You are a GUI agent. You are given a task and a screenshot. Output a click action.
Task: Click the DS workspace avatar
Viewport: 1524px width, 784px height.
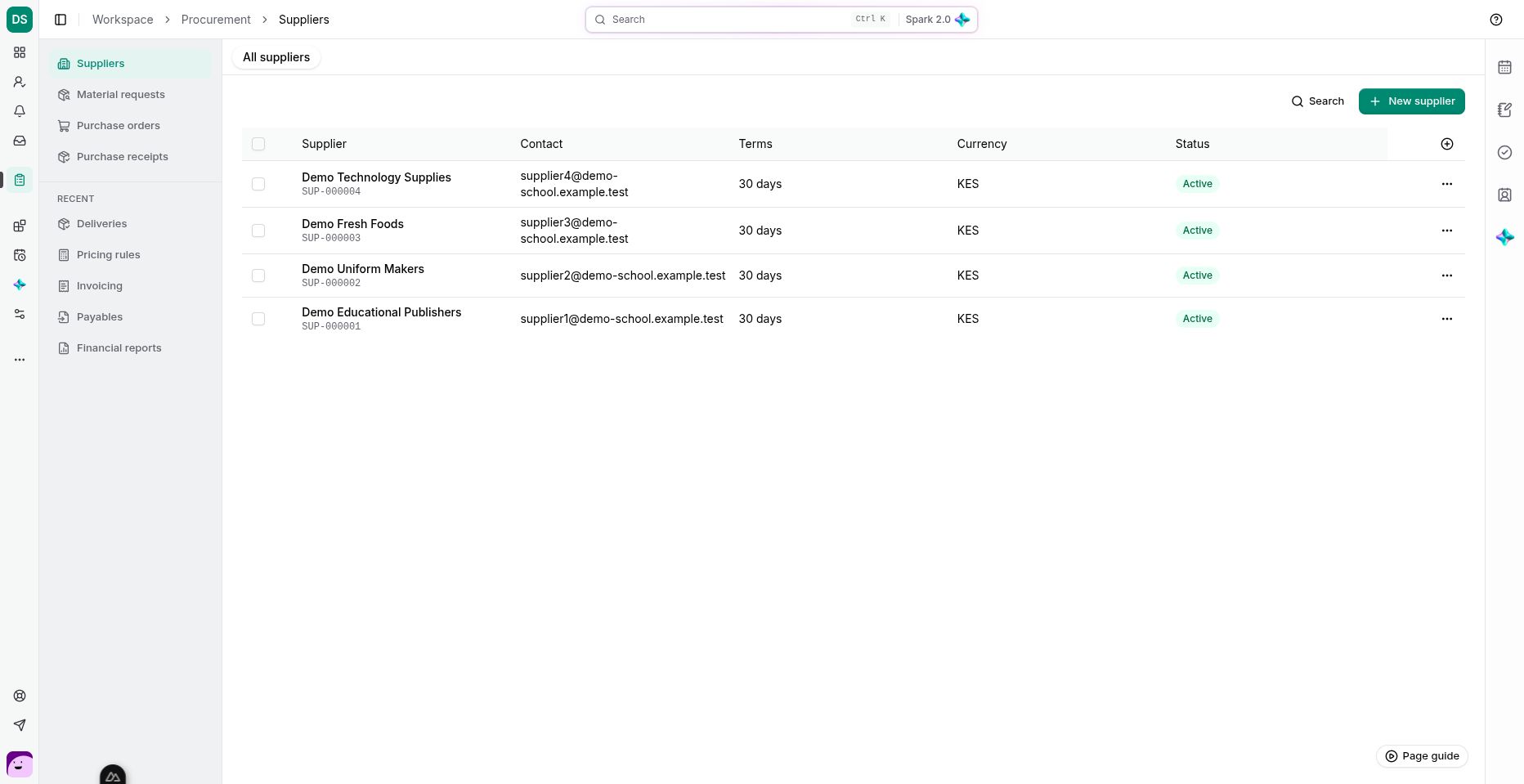tap(20, 20)
